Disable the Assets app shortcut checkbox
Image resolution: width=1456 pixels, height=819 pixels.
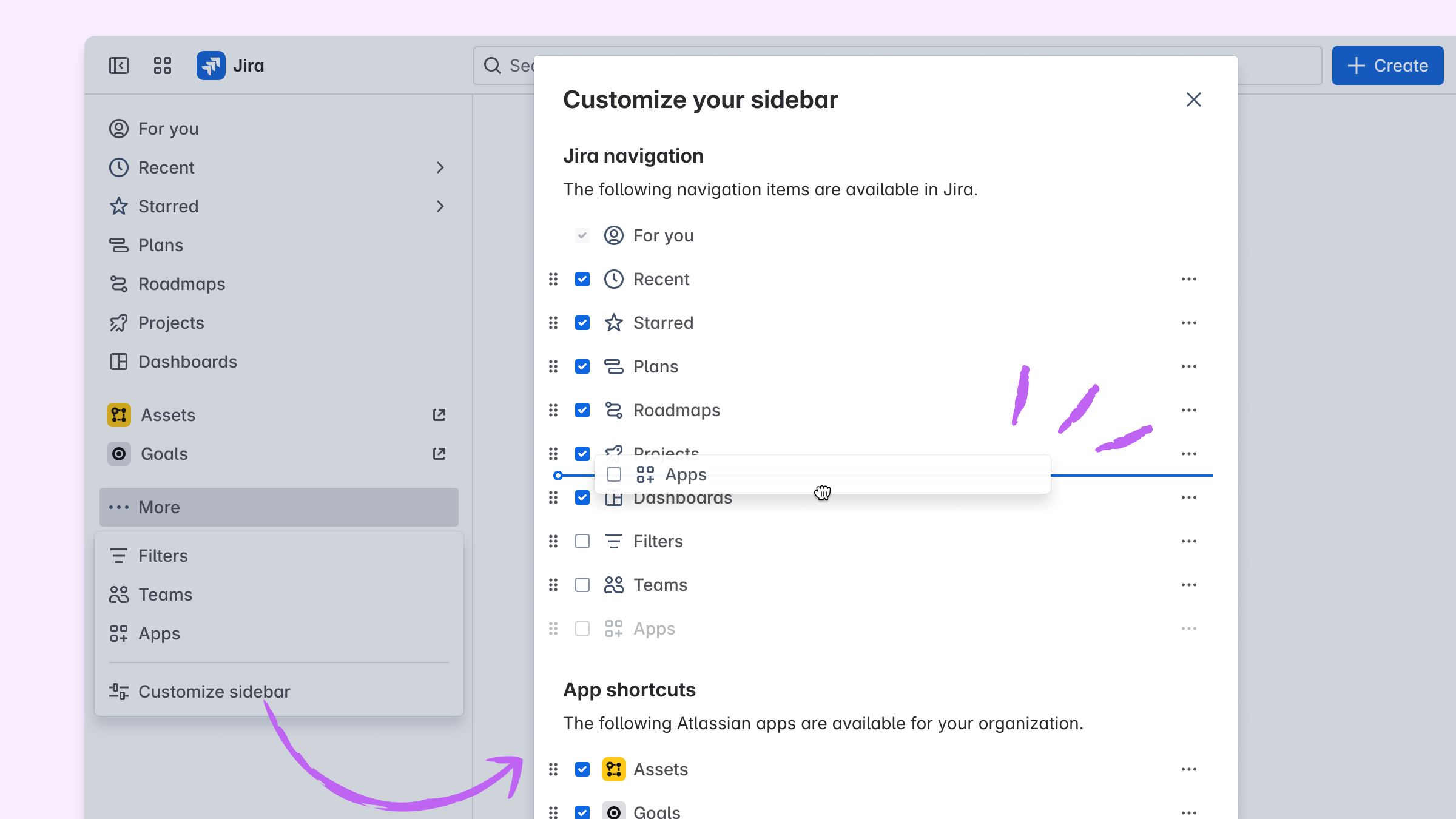point(582,769)
